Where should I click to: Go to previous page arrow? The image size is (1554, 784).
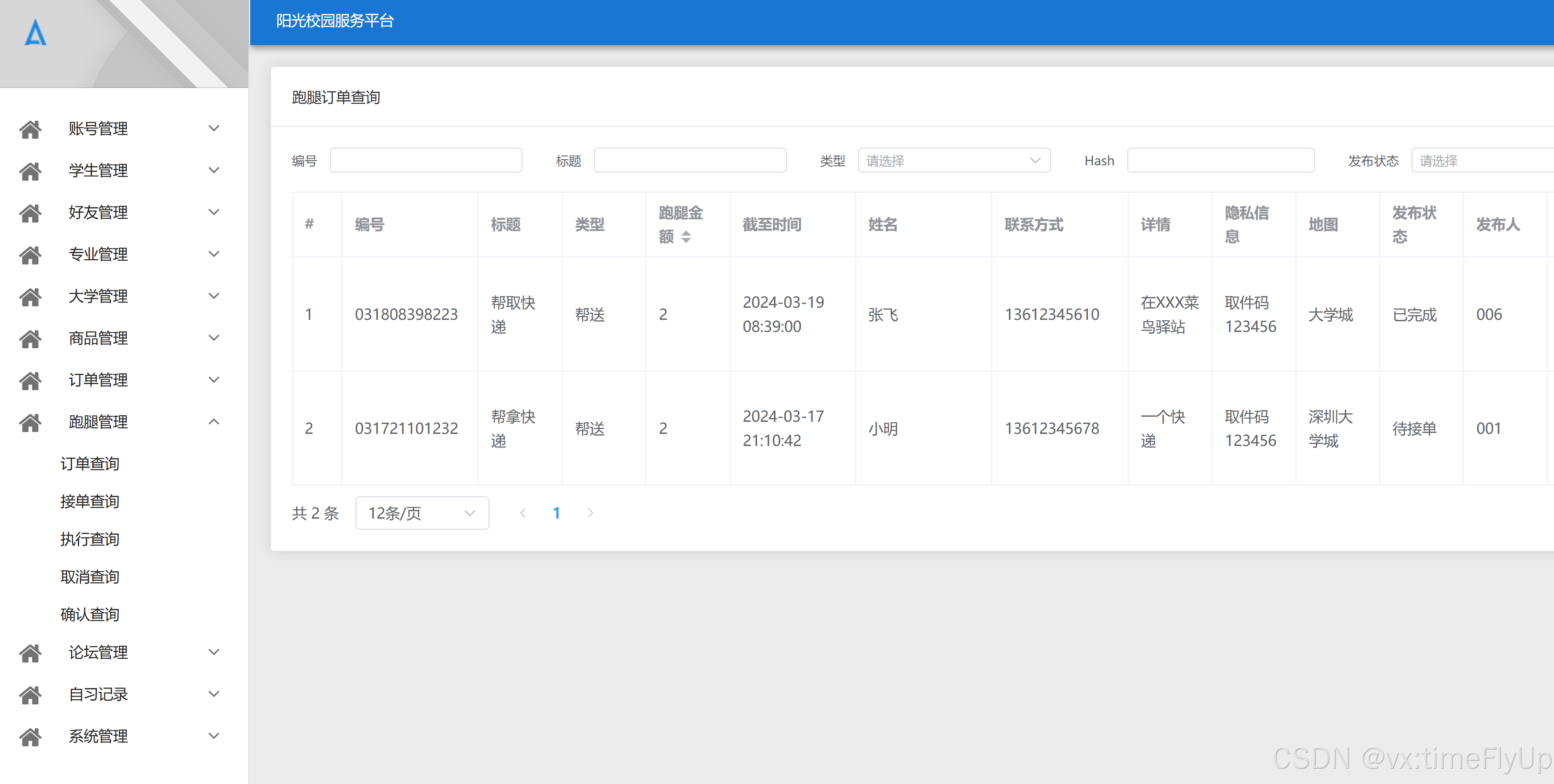(x=523, y=513)
